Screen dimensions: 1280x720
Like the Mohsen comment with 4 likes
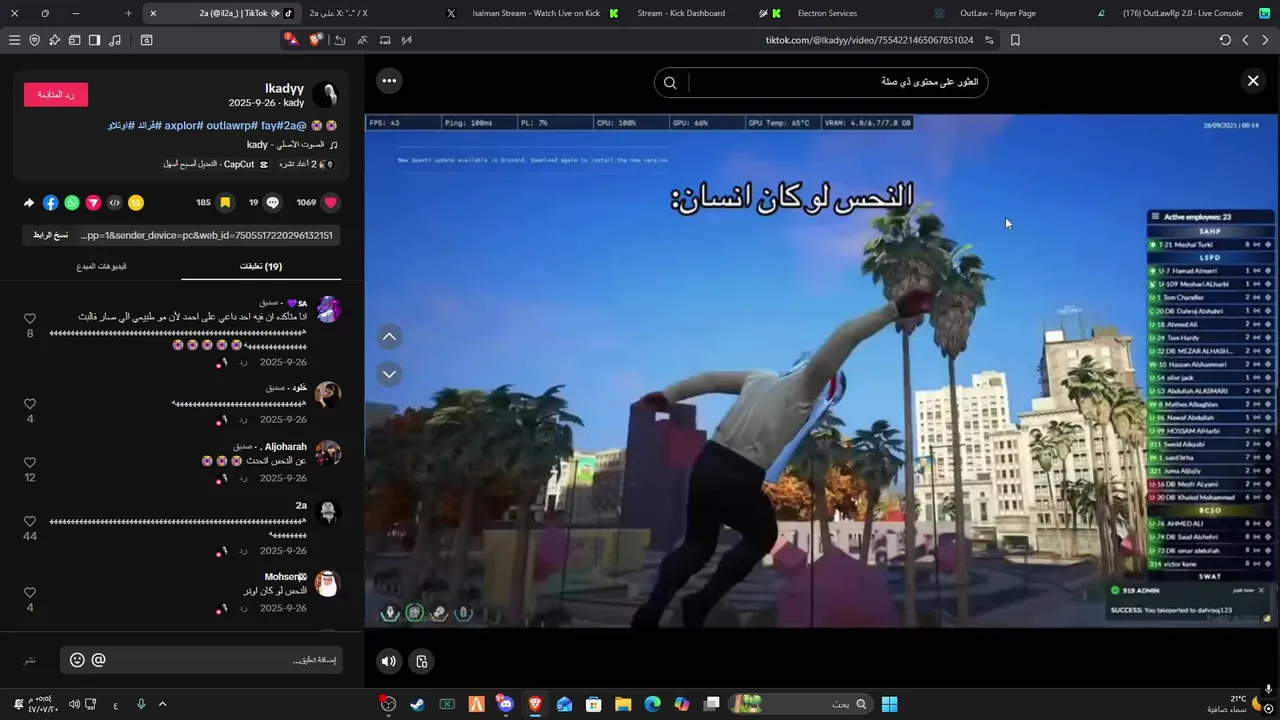coord(30,593)
